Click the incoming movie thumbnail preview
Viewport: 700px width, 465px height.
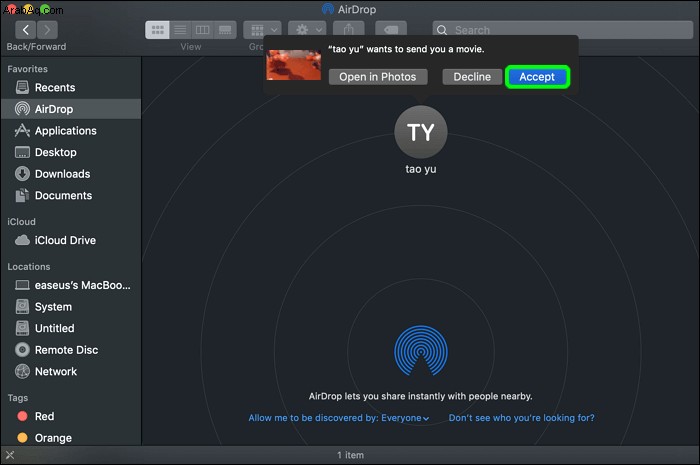(x=293, y=65)
